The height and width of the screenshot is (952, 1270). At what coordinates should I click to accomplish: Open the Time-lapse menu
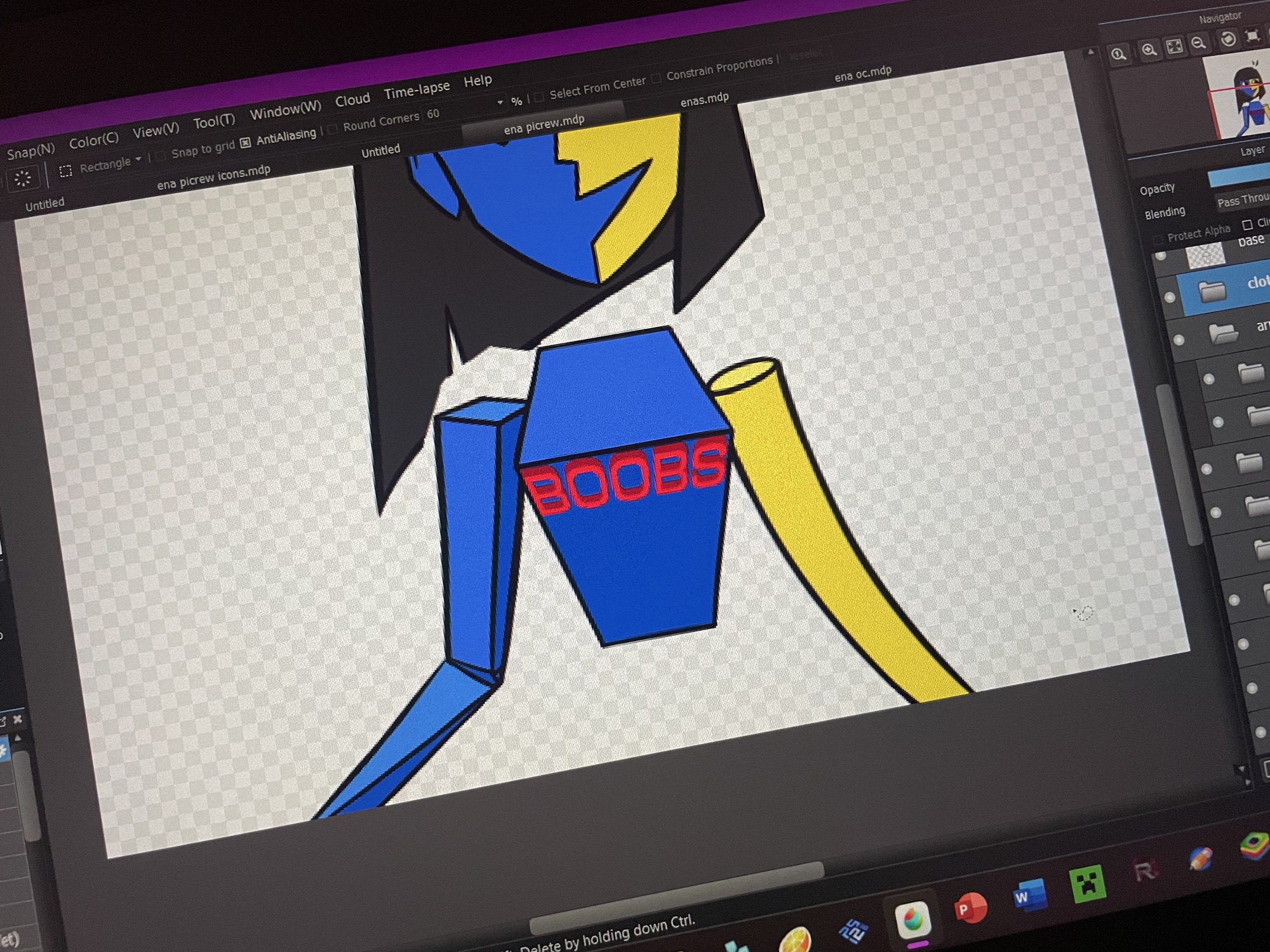click(x=417, y=90)
